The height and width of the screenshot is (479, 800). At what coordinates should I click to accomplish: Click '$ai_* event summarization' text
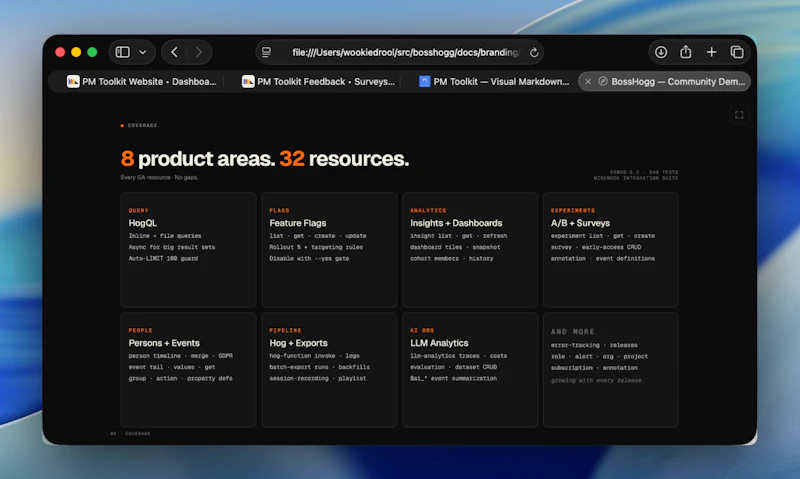453,378
